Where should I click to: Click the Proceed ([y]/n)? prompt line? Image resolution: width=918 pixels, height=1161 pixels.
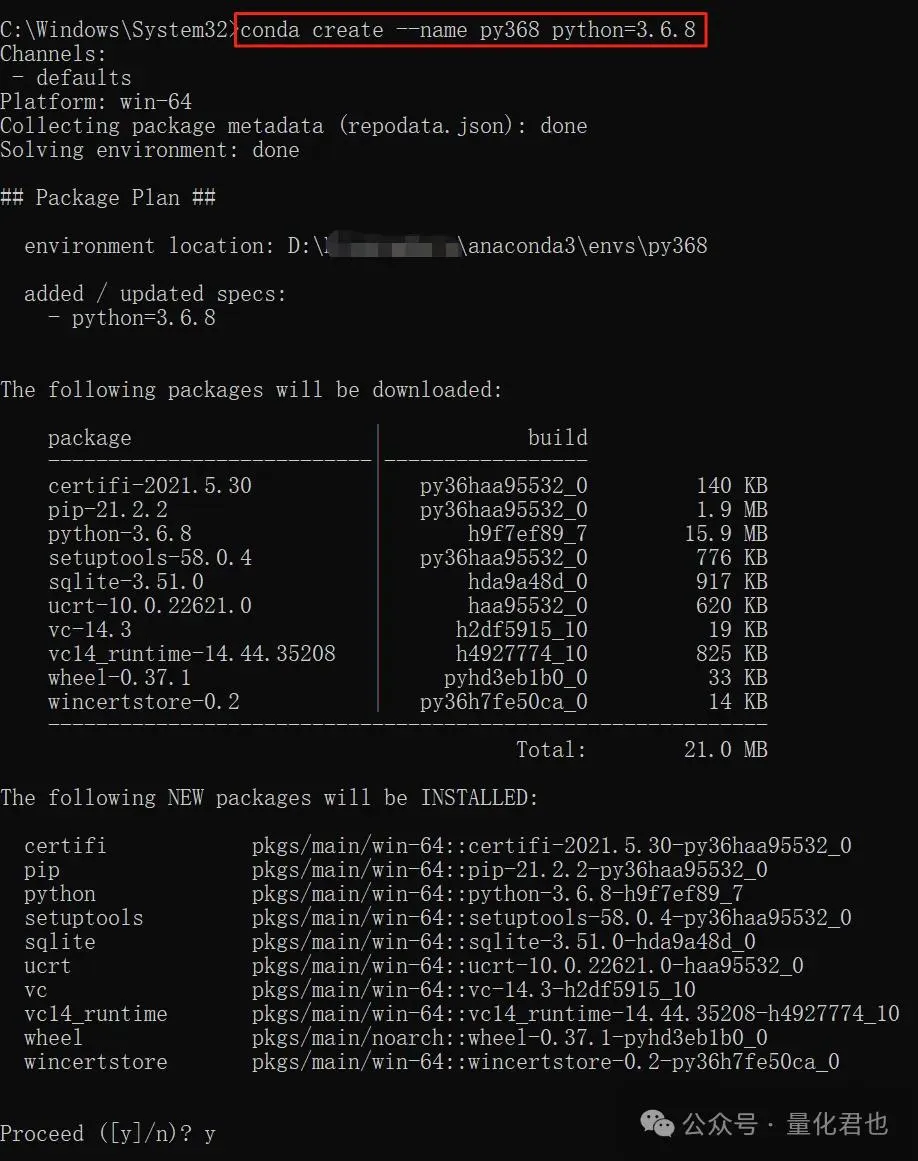coord(107,1133)
